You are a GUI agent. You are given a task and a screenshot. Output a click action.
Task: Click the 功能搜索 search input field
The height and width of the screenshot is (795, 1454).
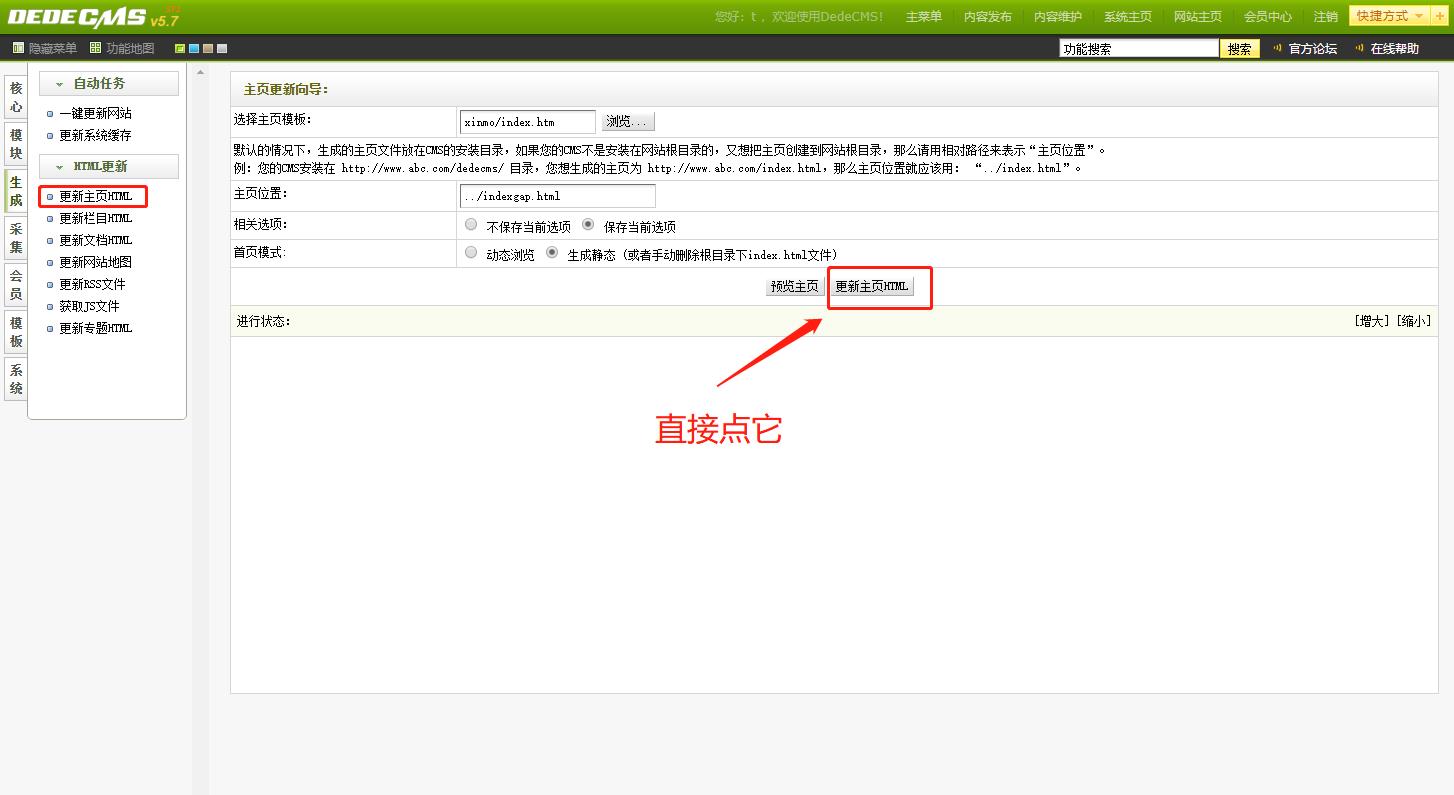click(1139, 48)
